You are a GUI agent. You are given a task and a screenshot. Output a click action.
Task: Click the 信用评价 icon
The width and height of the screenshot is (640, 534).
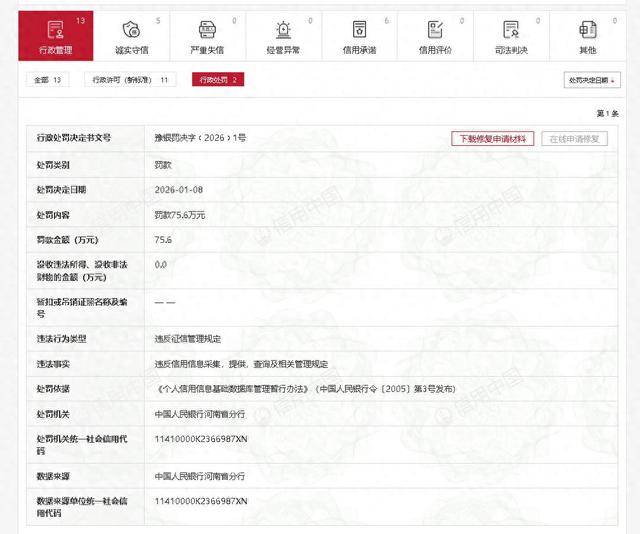click(x=435, y=29)
